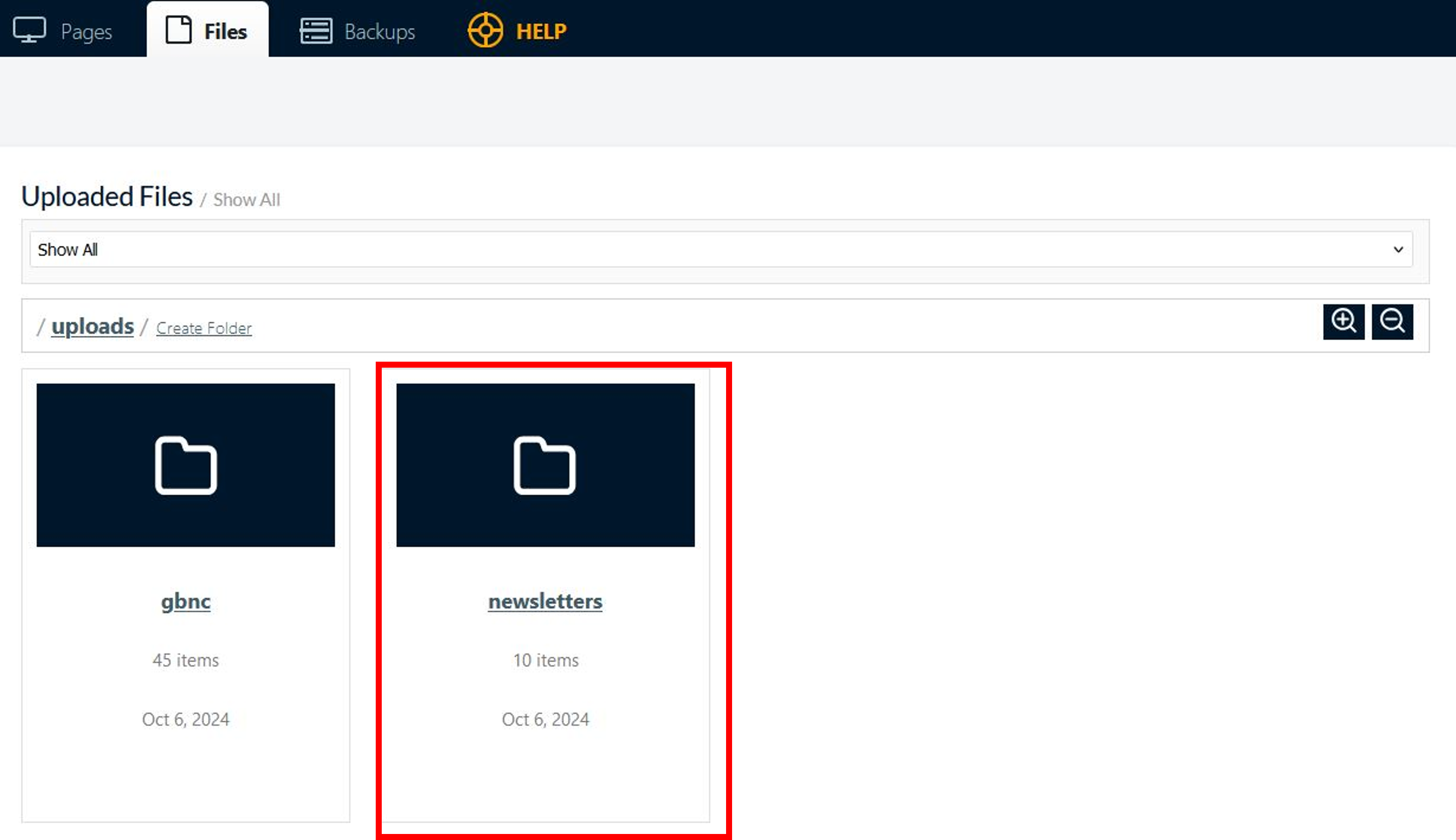This screenshot has width=1456, height=840.
Task: Click the newsletters folder icon thumbnail
Action: point(545,465)
